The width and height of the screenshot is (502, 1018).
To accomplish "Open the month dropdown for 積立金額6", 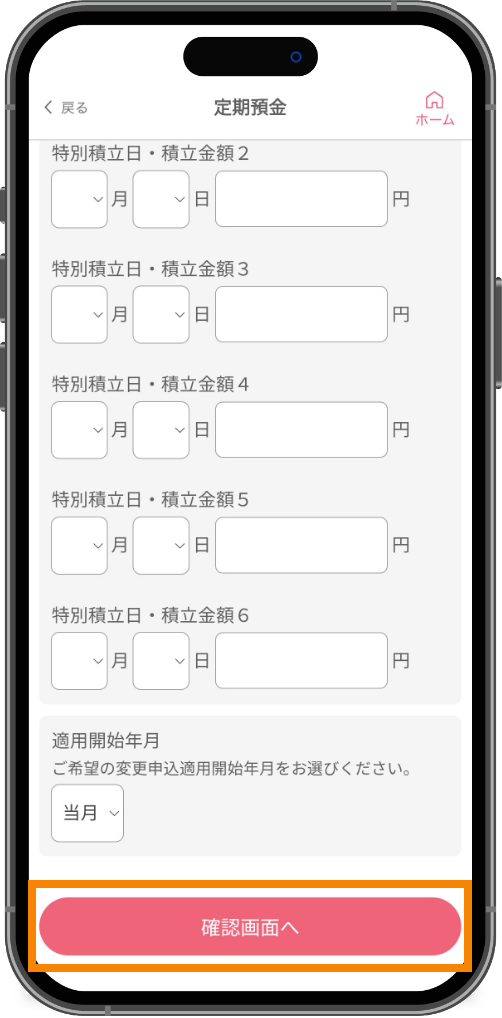I will 79,662.
